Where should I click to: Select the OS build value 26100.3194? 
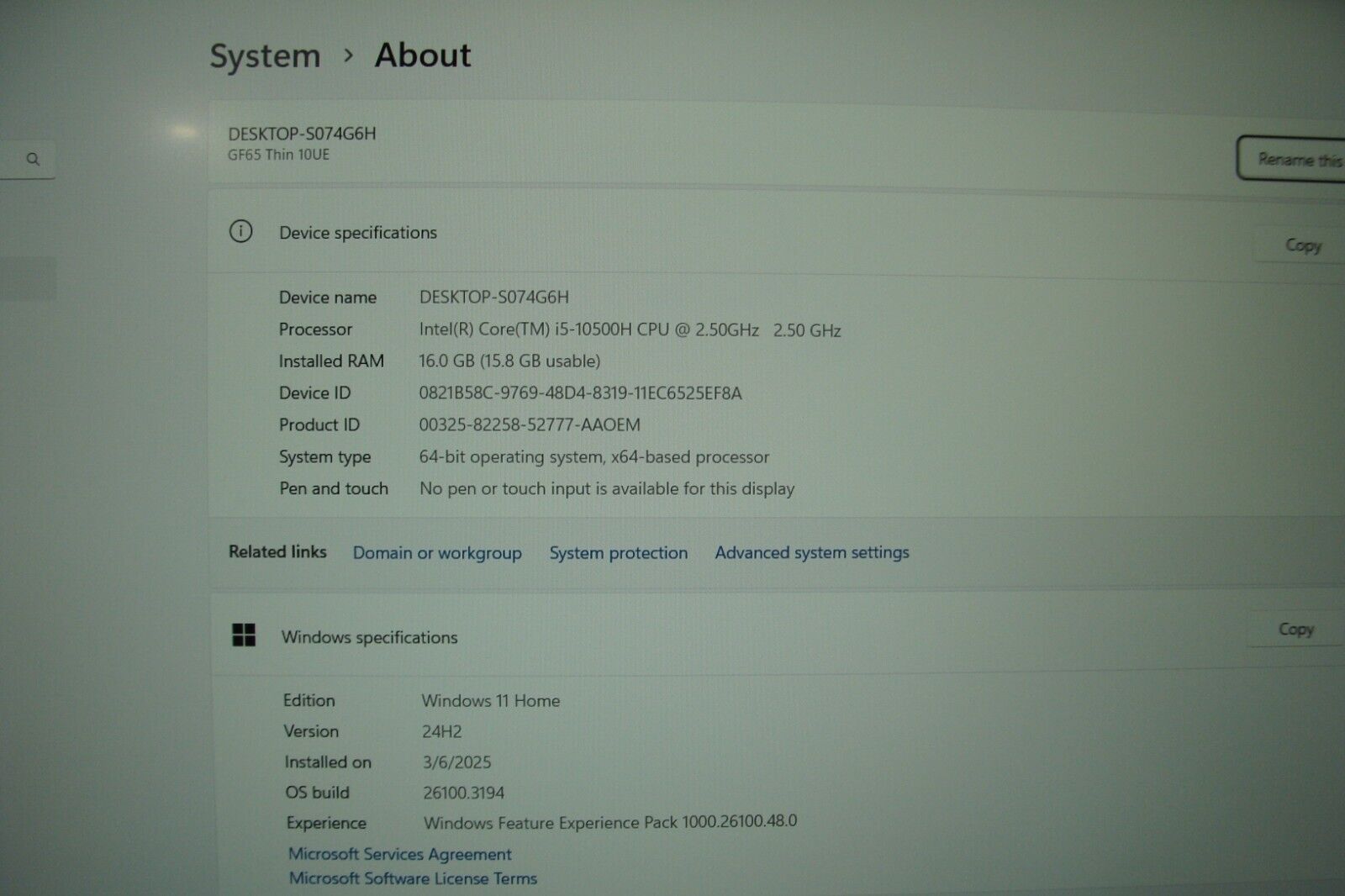click(x=464, y=793)
